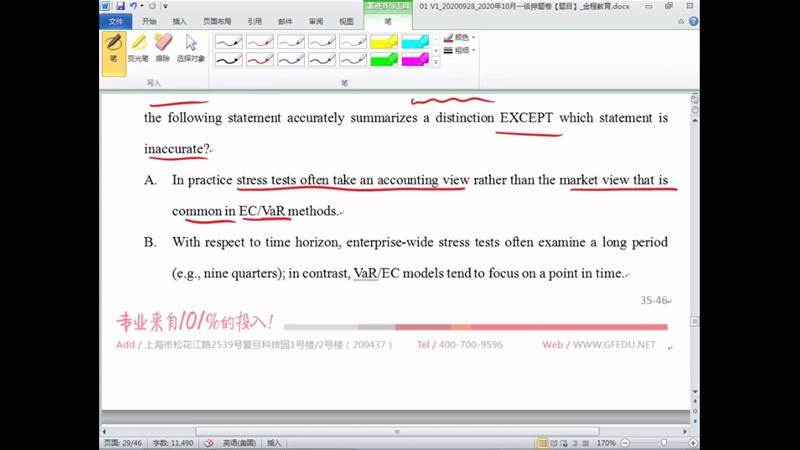This screenshot has width=800, height=450.
Task: Zoom in with the plus button
Action: coord(693,443)
